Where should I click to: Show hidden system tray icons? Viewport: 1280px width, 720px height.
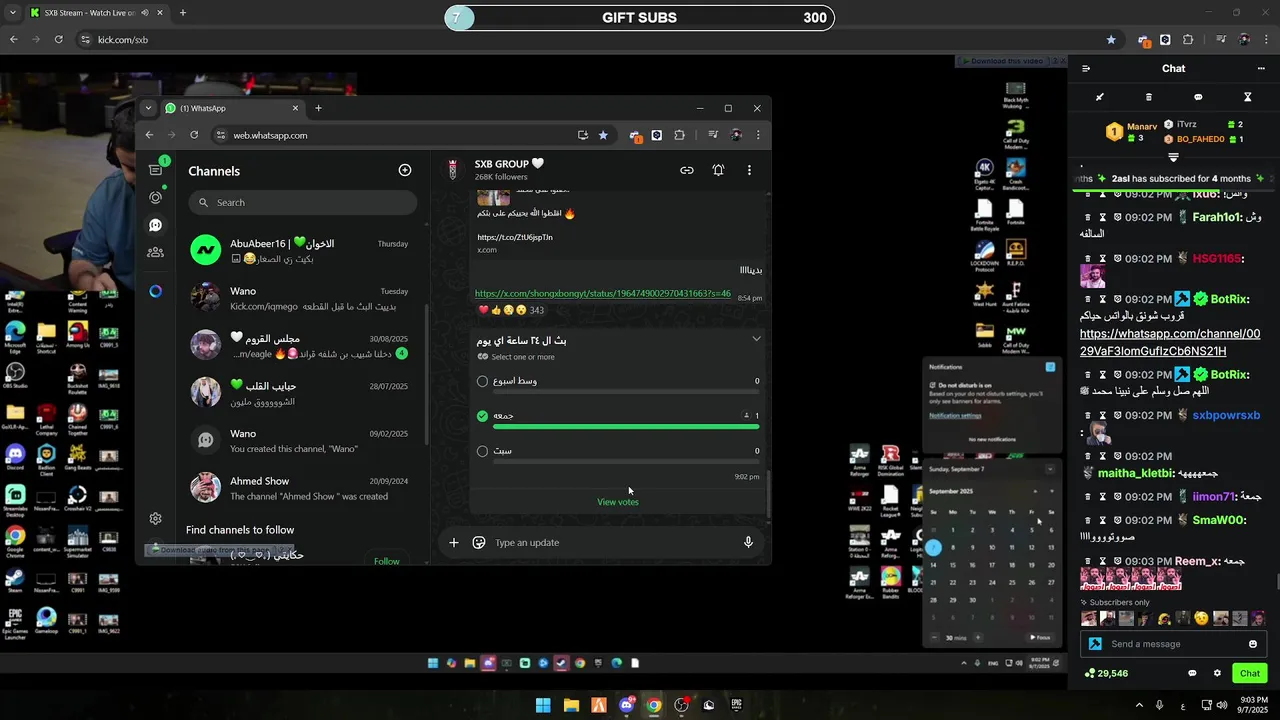point(1139,705)
